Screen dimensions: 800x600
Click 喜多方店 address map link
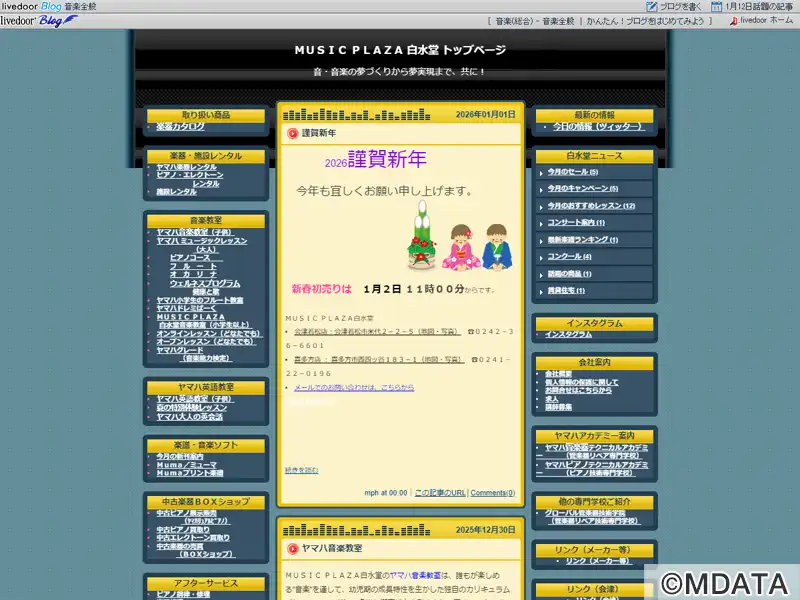(379, 360)
